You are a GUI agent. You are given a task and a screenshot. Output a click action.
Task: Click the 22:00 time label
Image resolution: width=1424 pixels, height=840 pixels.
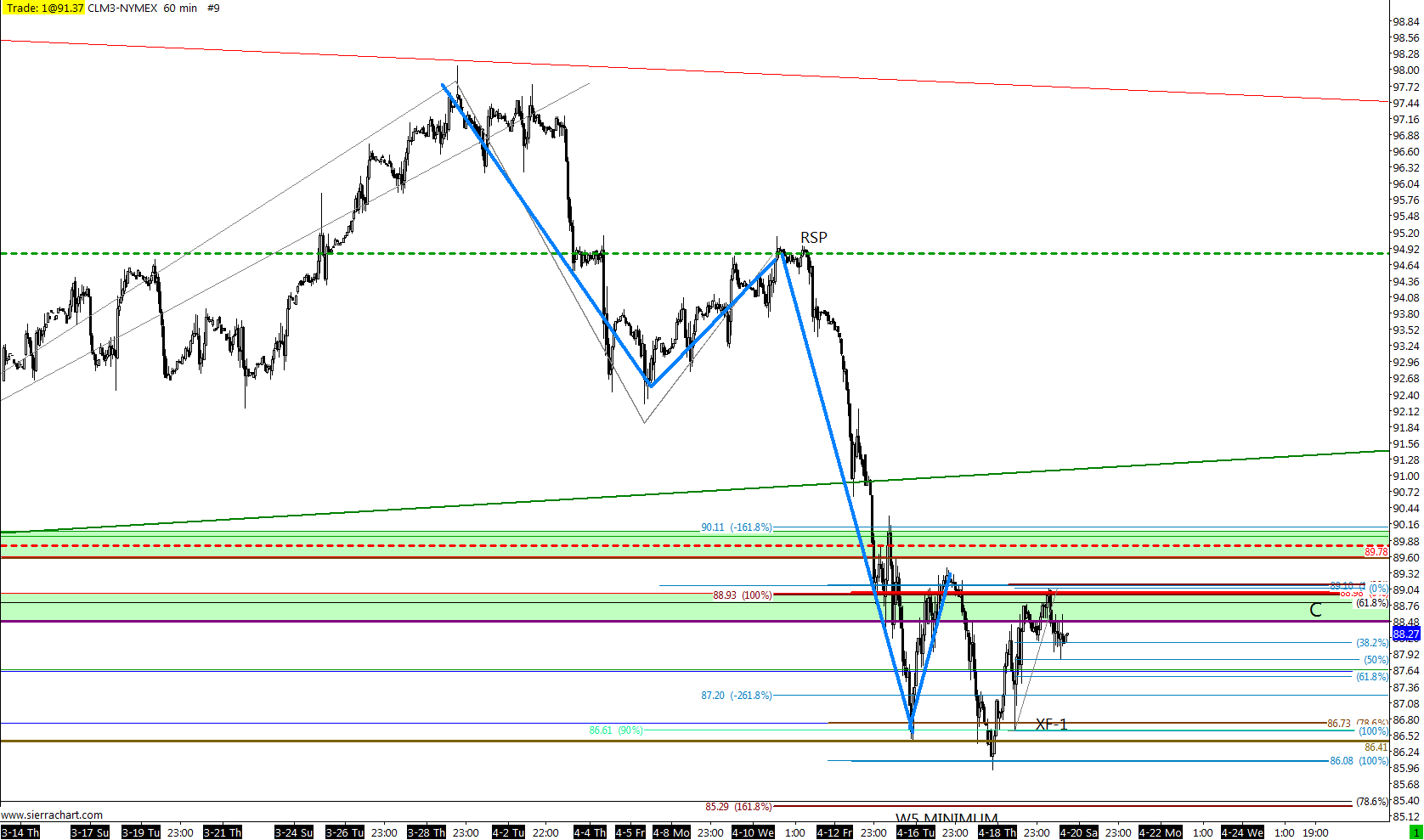(545, 832)
